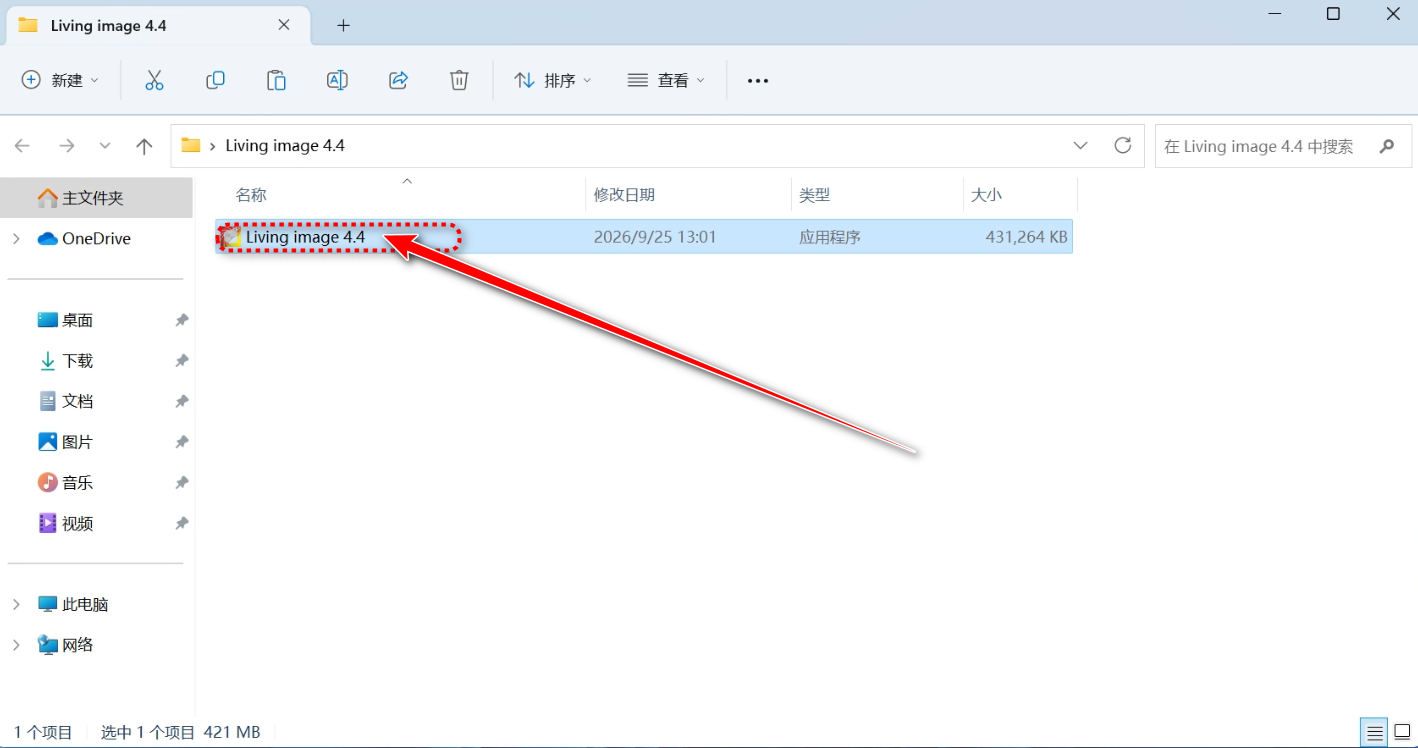Click the 431,264 KB size cell
The image size is (1418, 748).
pyautogui.click(x=1027, y=237)
